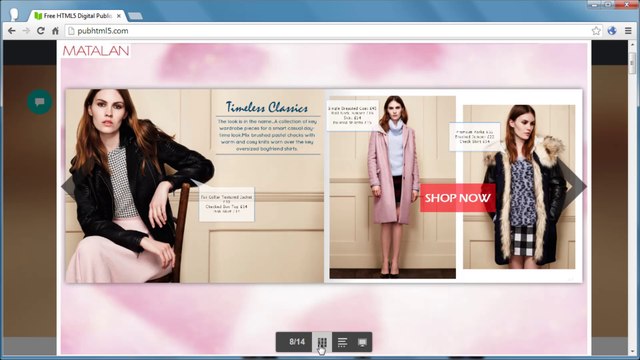Image resolution: width=640 pixels, height=360 pixels.
Task: Click the Chrome user profile icon
Action: pyautogui.click(x=14, y=15)
